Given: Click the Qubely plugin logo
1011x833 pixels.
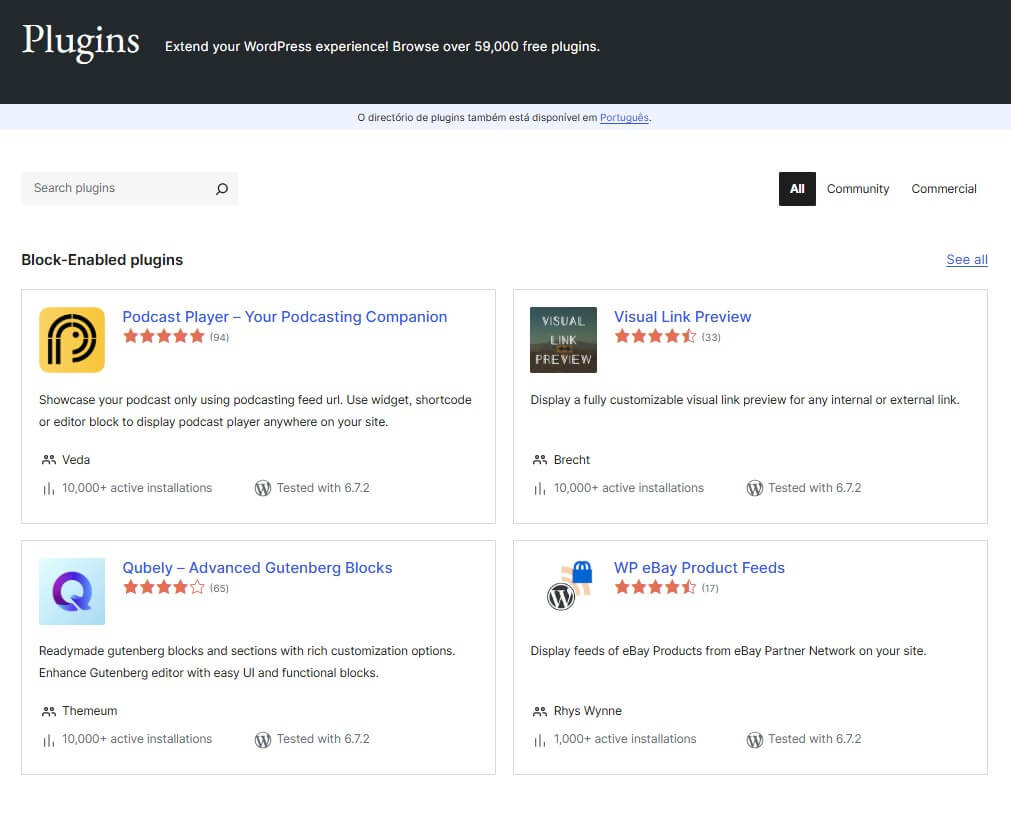Looking at the screenshot, I should [x=72, y=591].
